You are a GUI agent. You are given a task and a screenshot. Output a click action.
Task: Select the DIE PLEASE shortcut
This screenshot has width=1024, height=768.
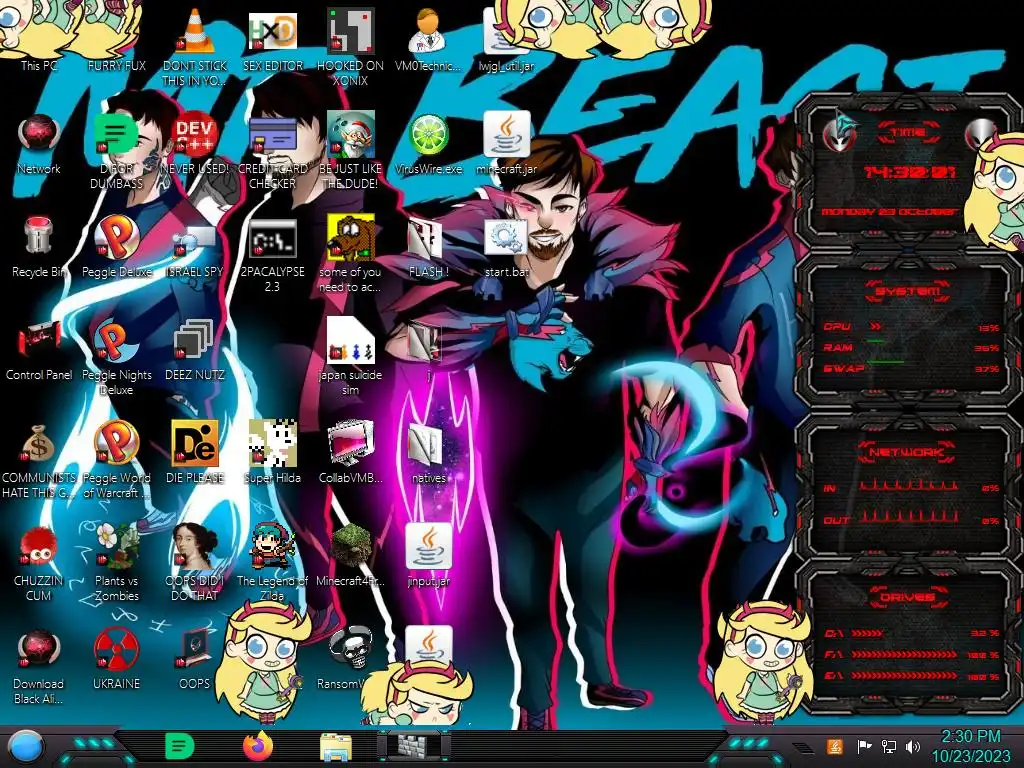point(195,453)
